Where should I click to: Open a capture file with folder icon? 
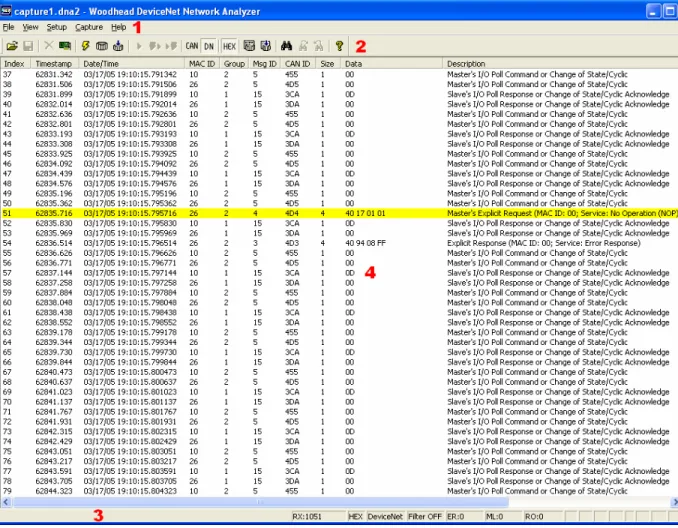click(x=12, y=46)
